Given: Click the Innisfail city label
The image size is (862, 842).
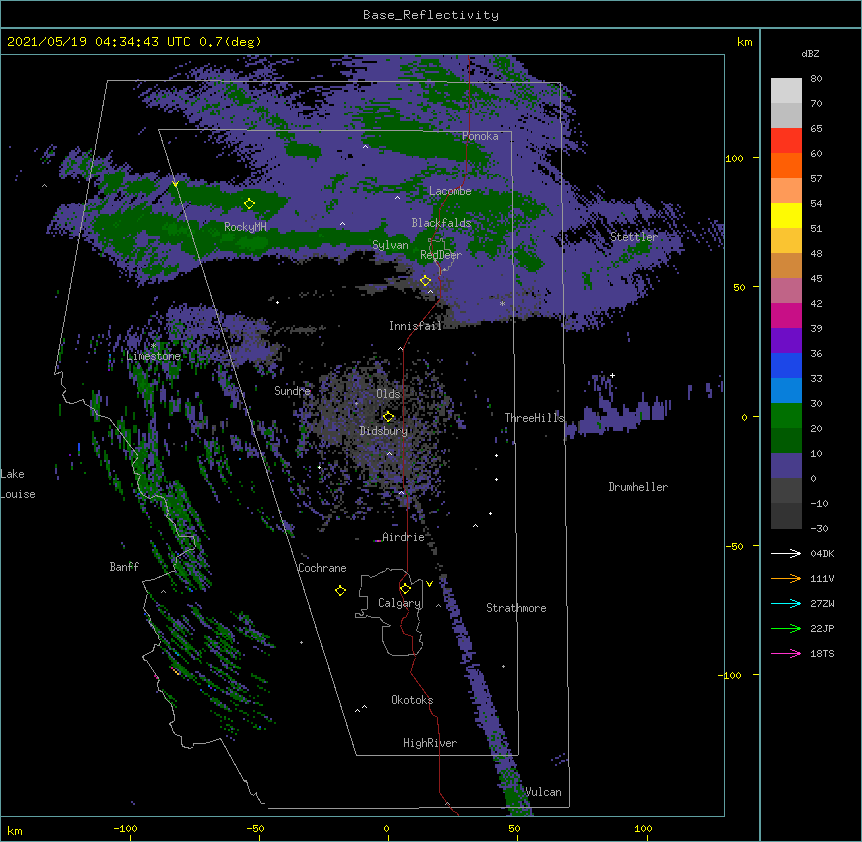Looking at the screenshot, I should coord(415,326).
